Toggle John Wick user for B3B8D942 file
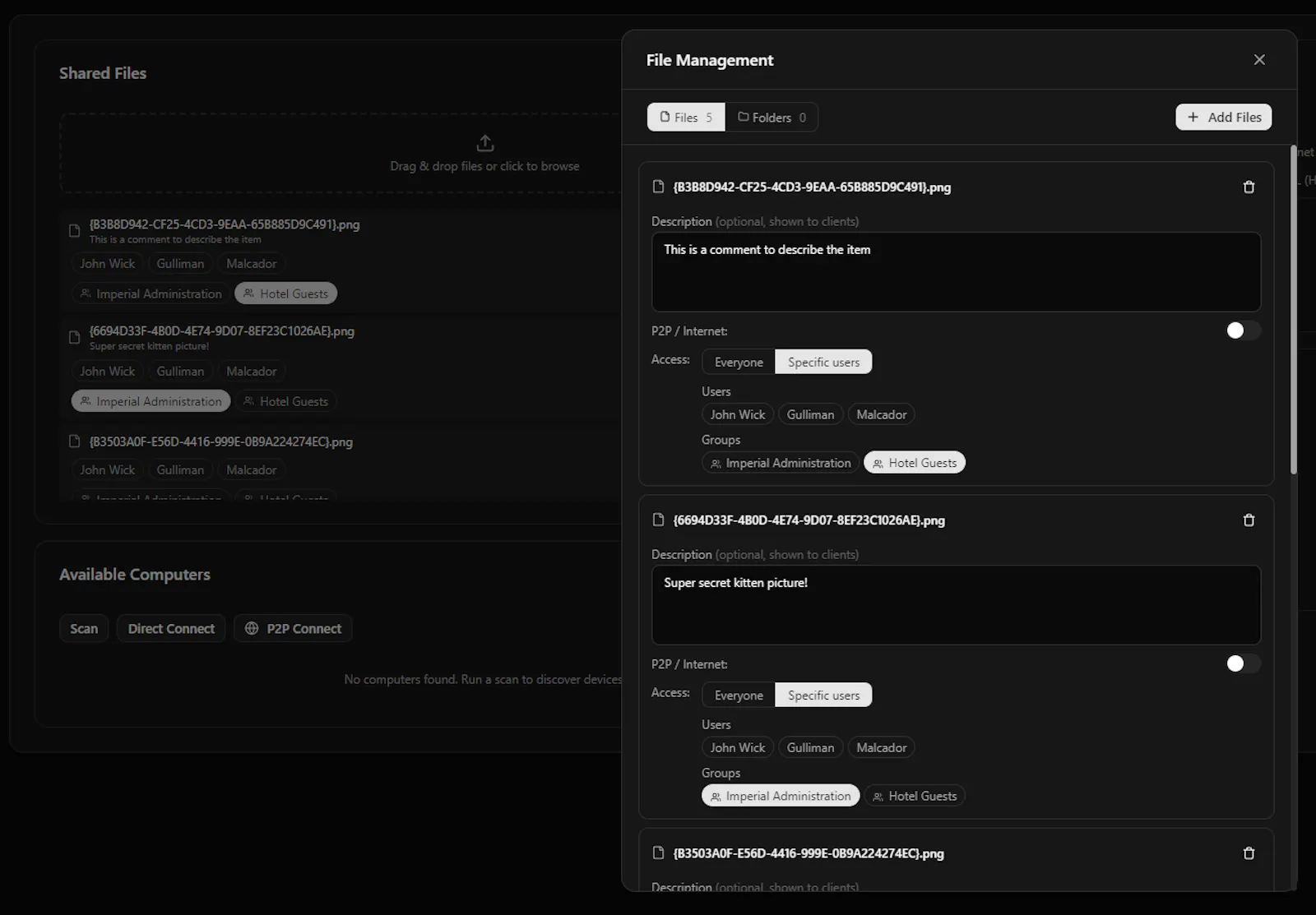The height and width of the screenshot is (915, 1316). 738,414
